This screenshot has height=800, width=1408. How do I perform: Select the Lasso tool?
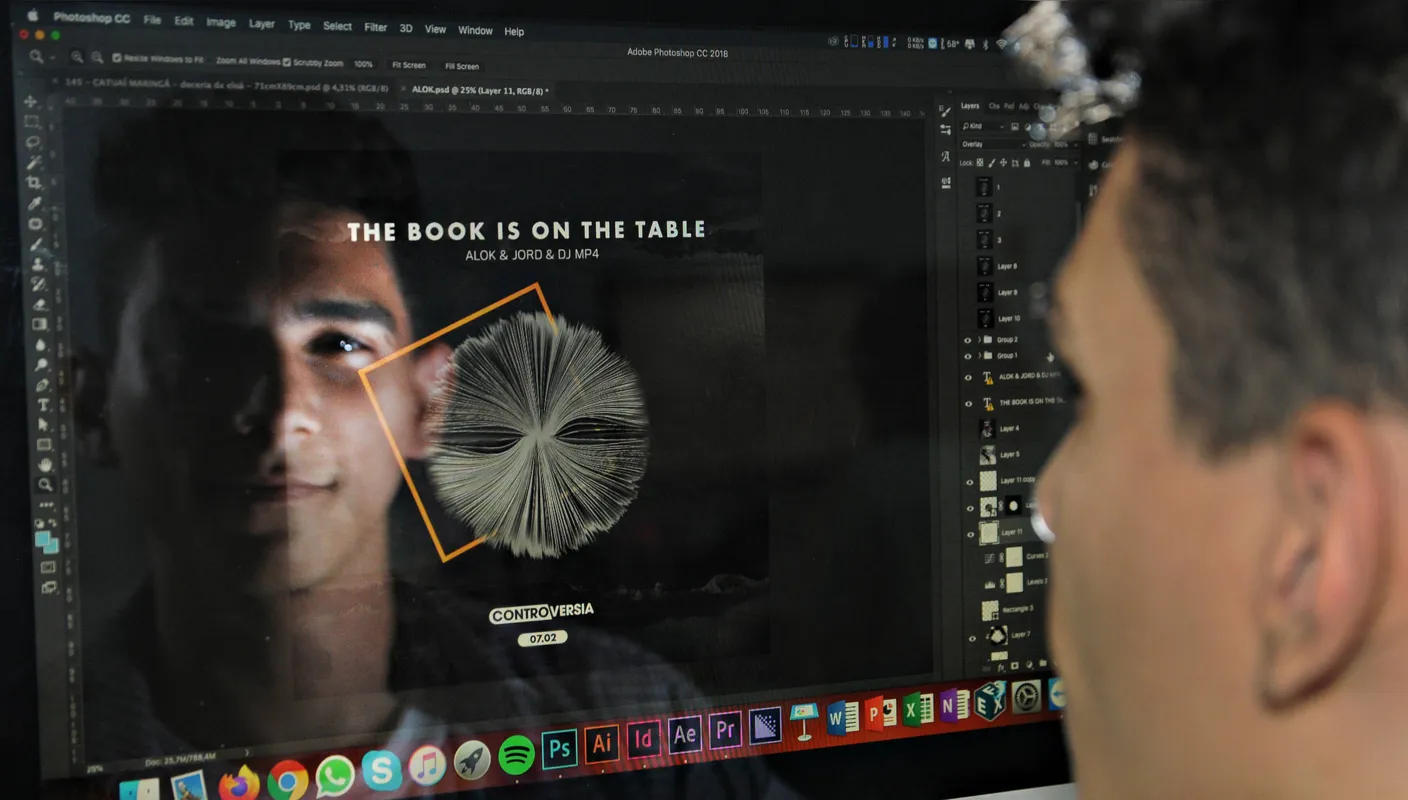coord(33,142)
